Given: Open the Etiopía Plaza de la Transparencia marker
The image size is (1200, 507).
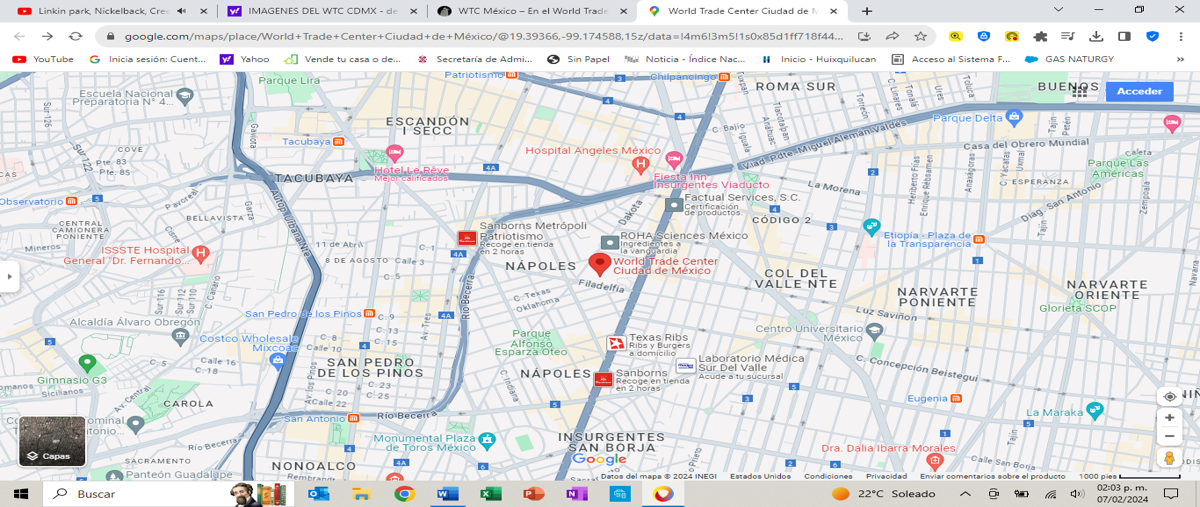Looking at the screenshot, I should click(x=871, y=226).
